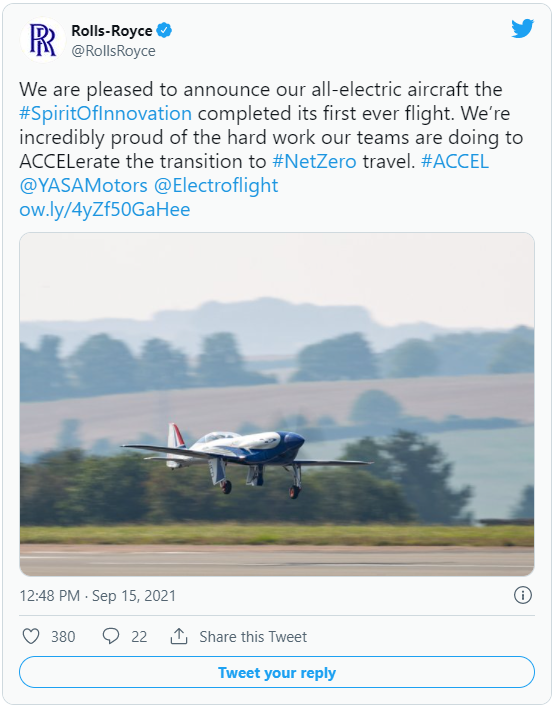Open the aircraft photo

click(x=277, y=404)
